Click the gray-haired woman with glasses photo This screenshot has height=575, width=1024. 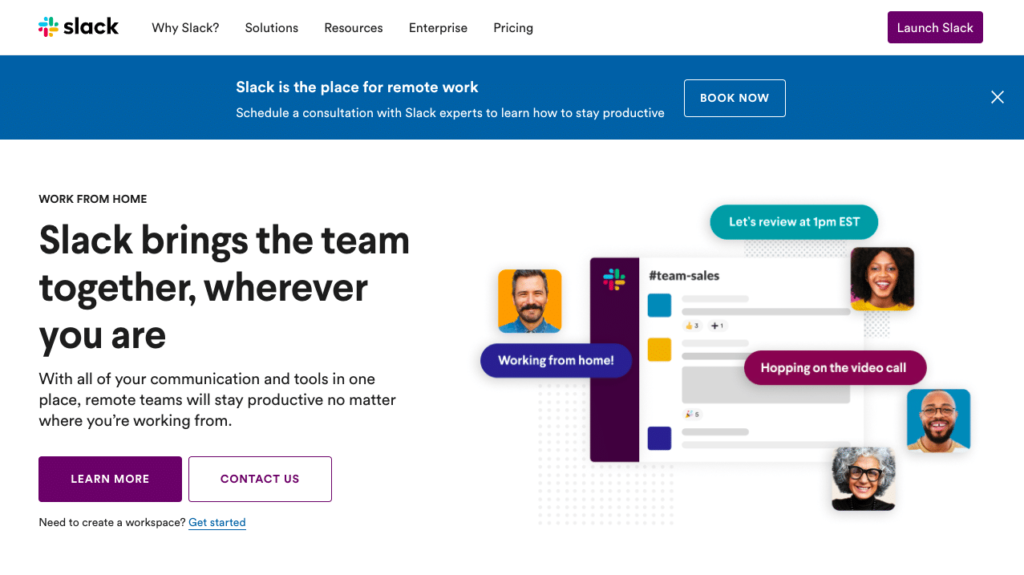coord(863,478)
